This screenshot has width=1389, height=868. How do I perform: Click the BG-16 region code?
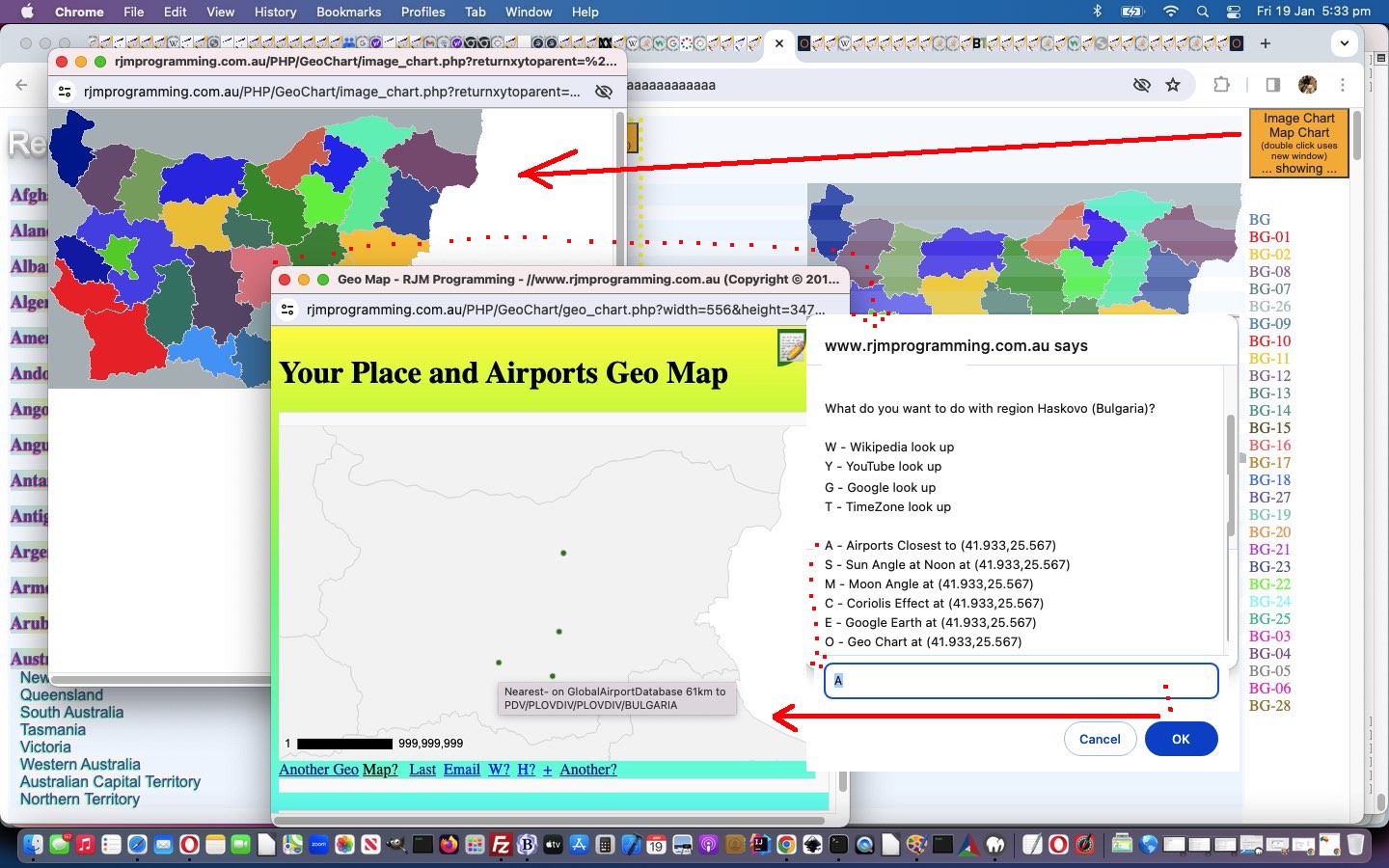[1269, 445]
